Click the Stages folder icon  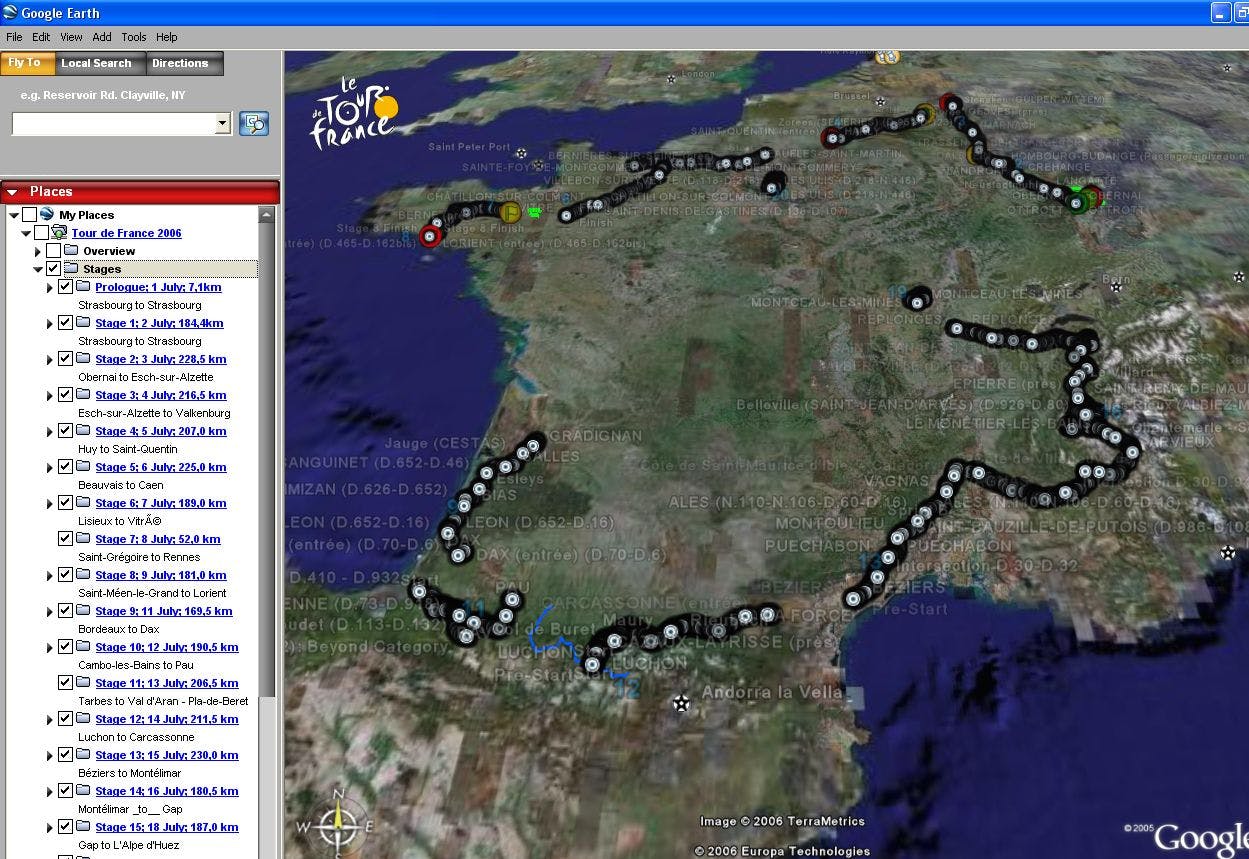click(x=71, y=268)
